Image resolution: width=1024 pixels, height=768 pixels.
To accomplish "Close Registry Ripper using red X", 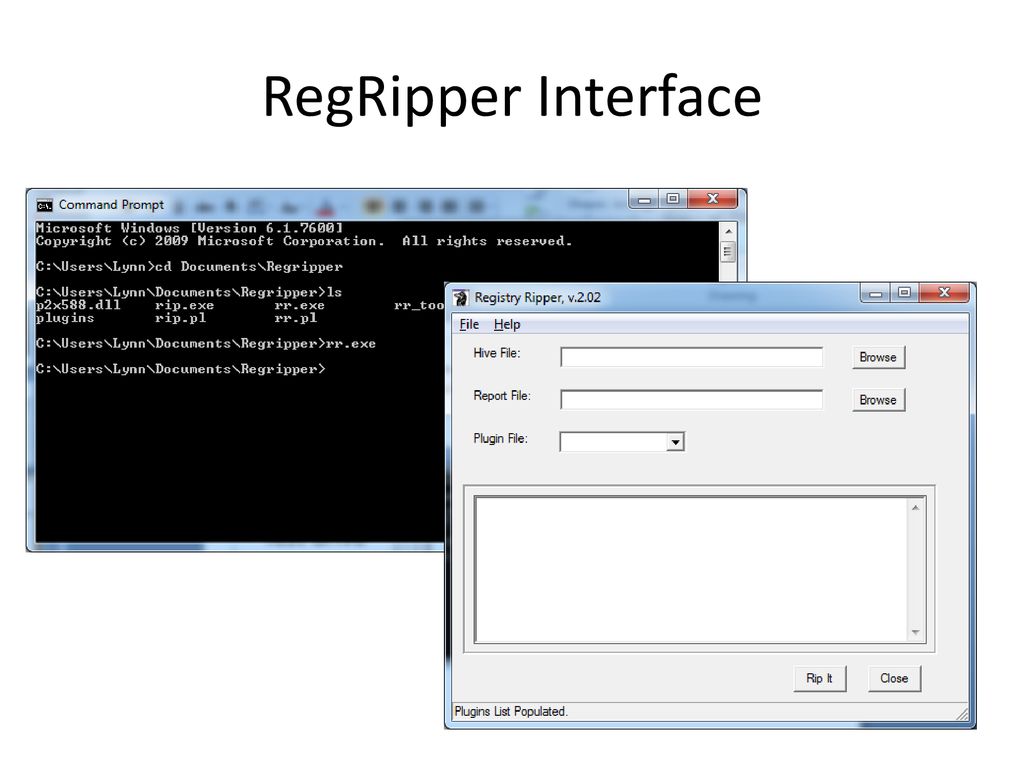I will 943,293.
